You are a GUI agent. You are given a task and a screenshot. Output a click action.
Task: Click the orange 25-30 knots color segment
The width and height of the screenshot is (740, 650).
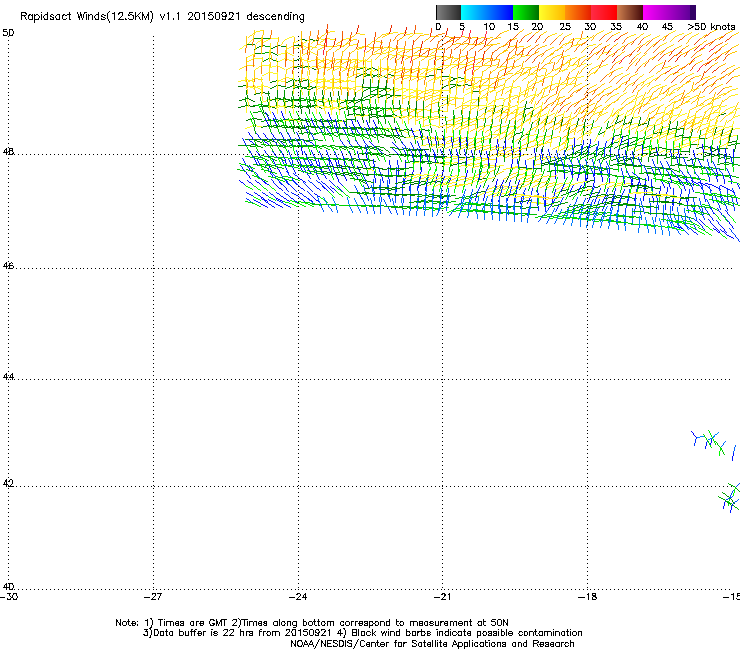(x=578, y=12)
